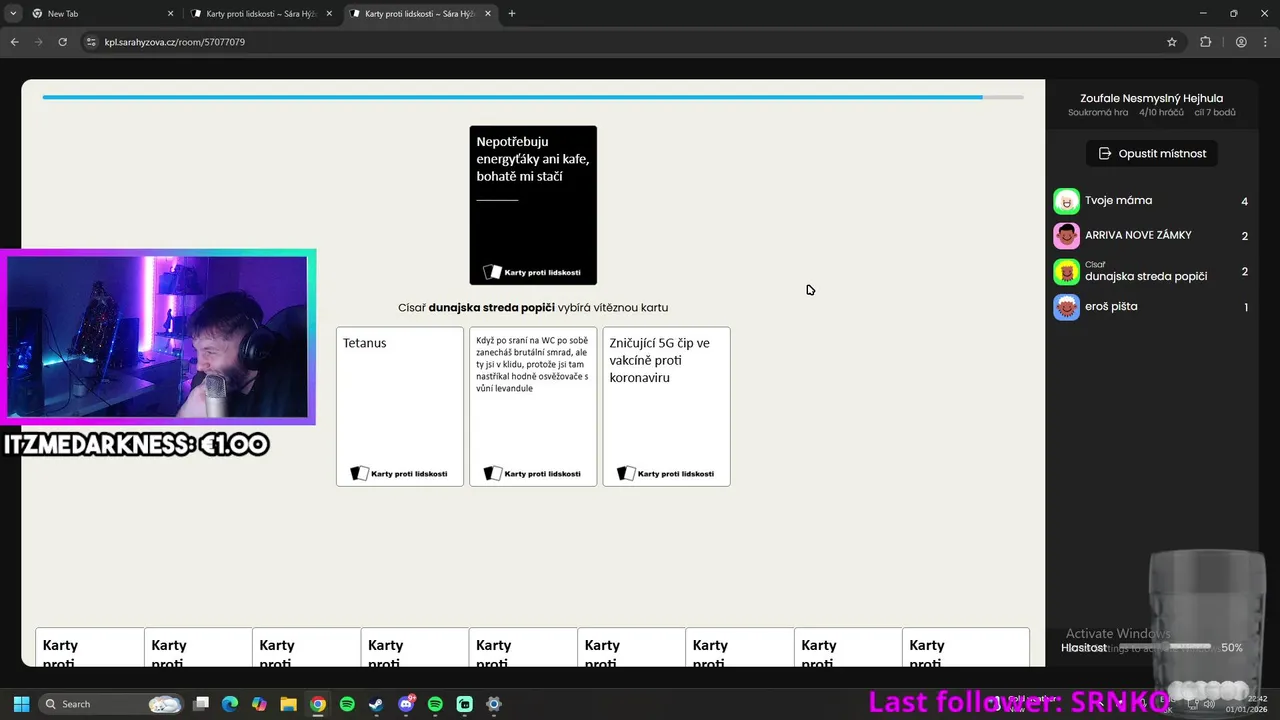Click the Tvoje máma player name
The image size is (1280, 720).
[x=1118, y=201]
